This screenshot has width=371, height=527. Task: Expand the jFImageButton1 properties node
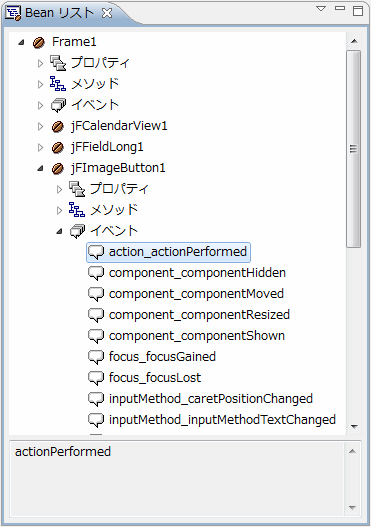click(59, 189)
